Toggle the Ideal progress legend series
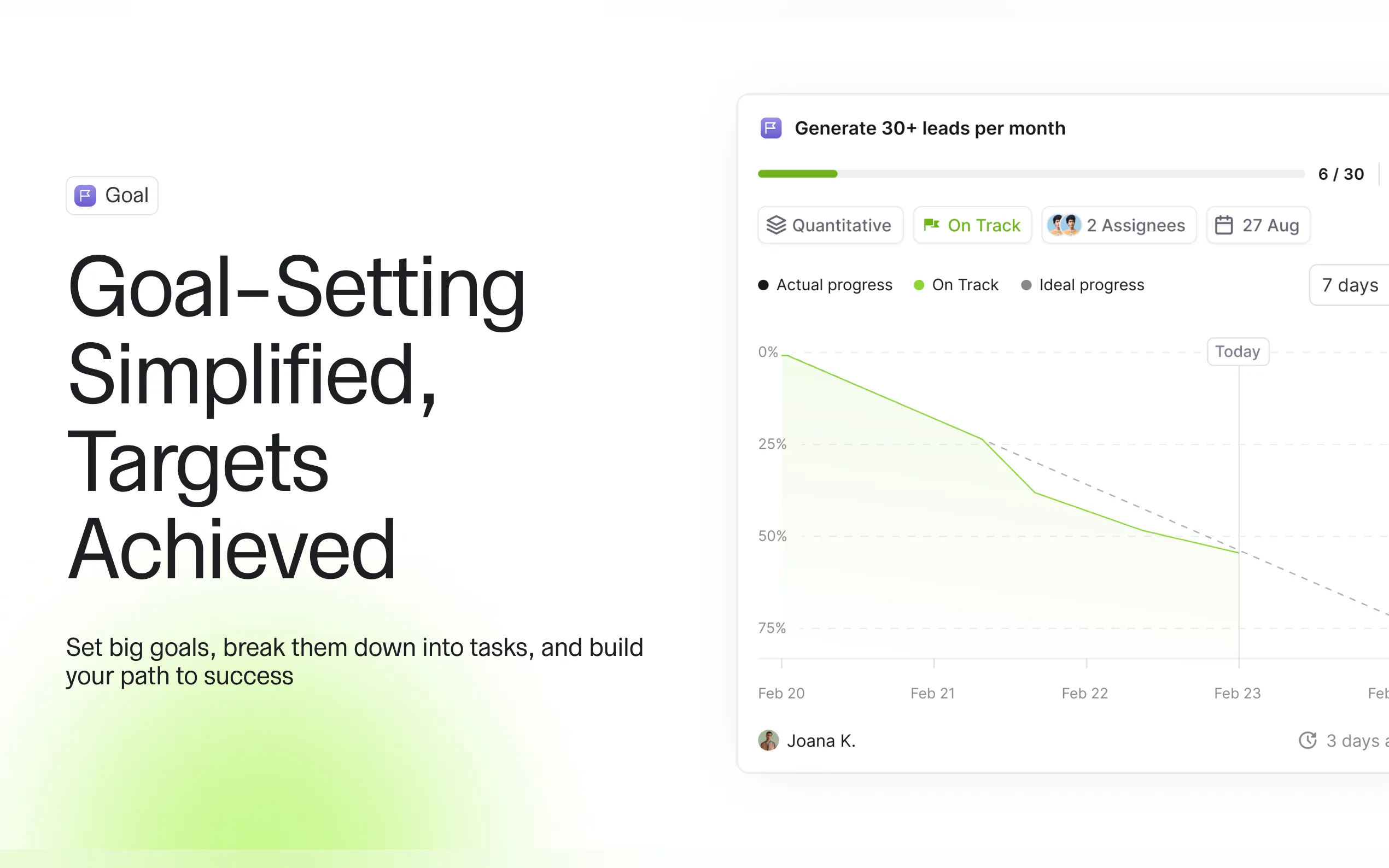 point(1082,285)
